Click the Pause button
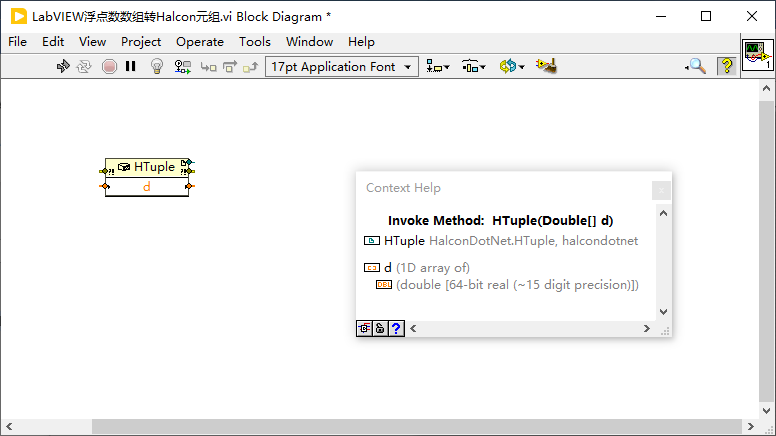The height and width of the screenshot is (436, 776). (131, 66)
